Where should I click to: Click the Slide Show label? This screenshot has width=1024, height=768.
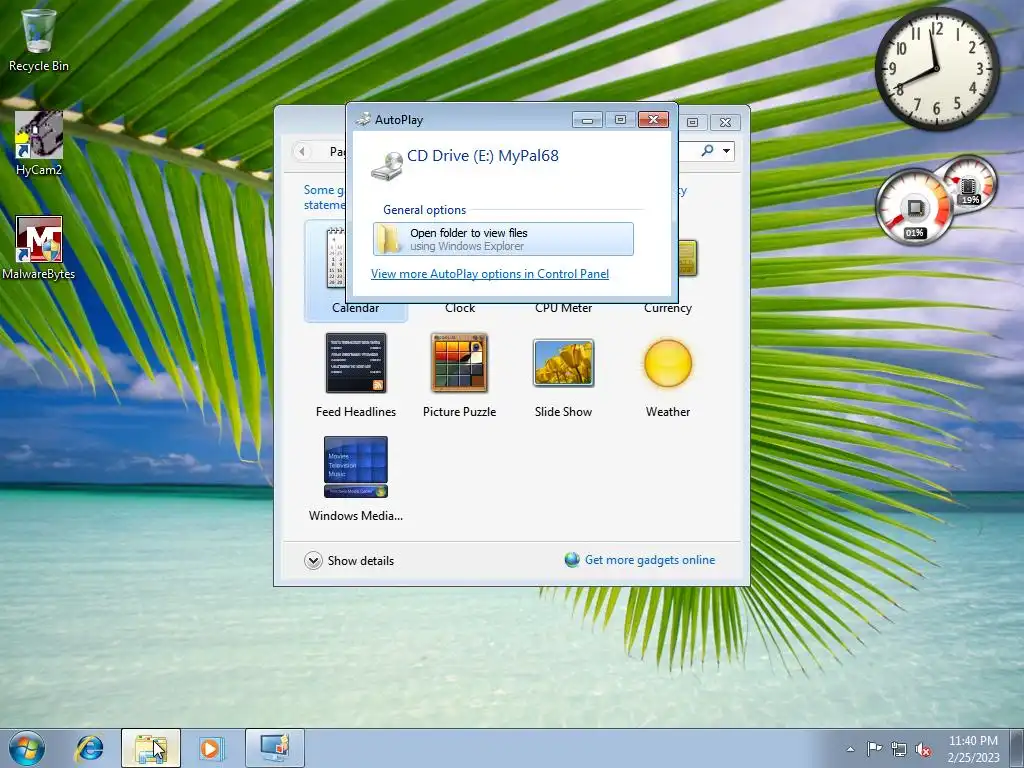click(564, 411)
